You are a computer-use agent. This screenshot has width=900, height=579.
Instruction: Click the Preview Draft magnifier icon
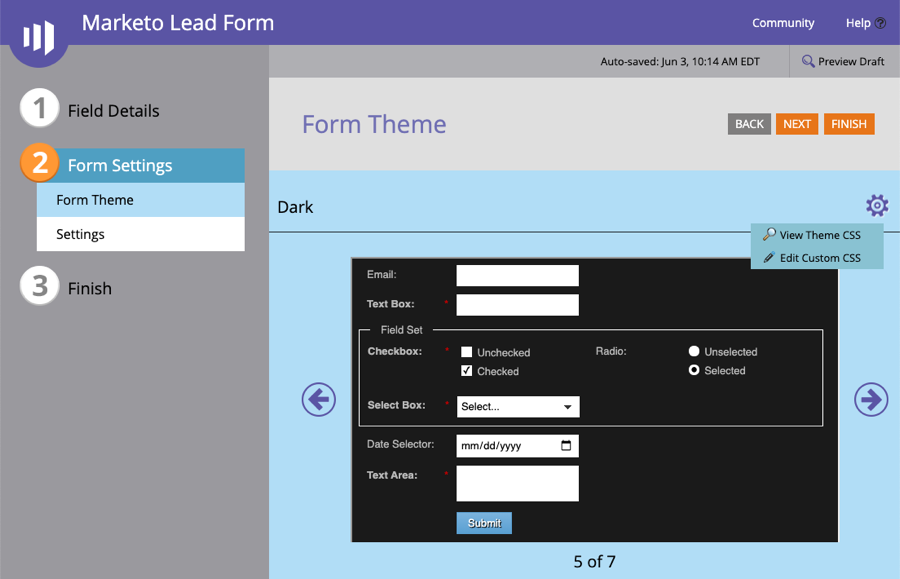click(x=808, y=62)
